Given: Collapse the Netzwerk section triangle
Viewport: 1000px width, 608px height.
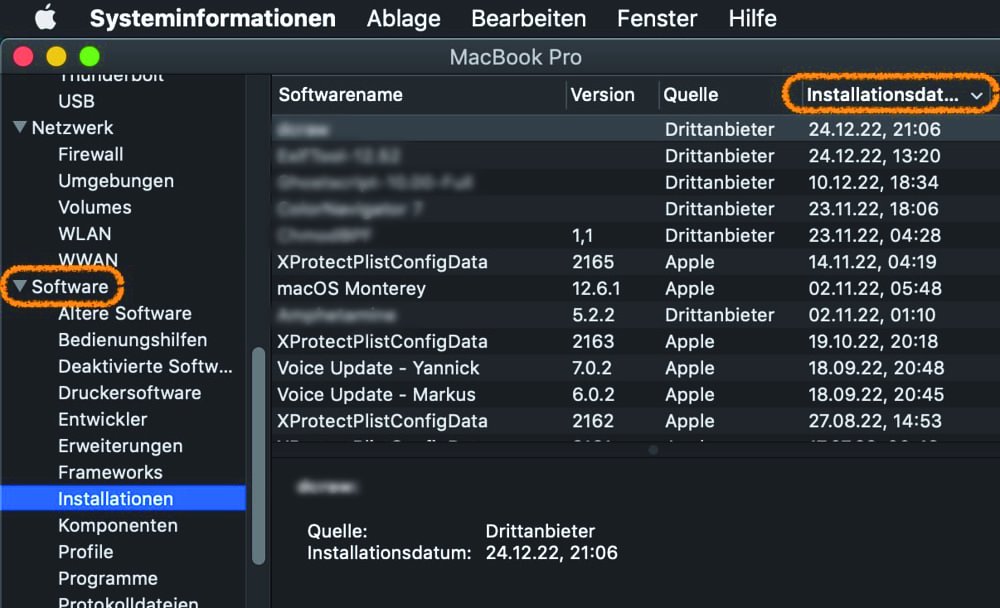Looking at the screenshot, I should click(19, 128).
